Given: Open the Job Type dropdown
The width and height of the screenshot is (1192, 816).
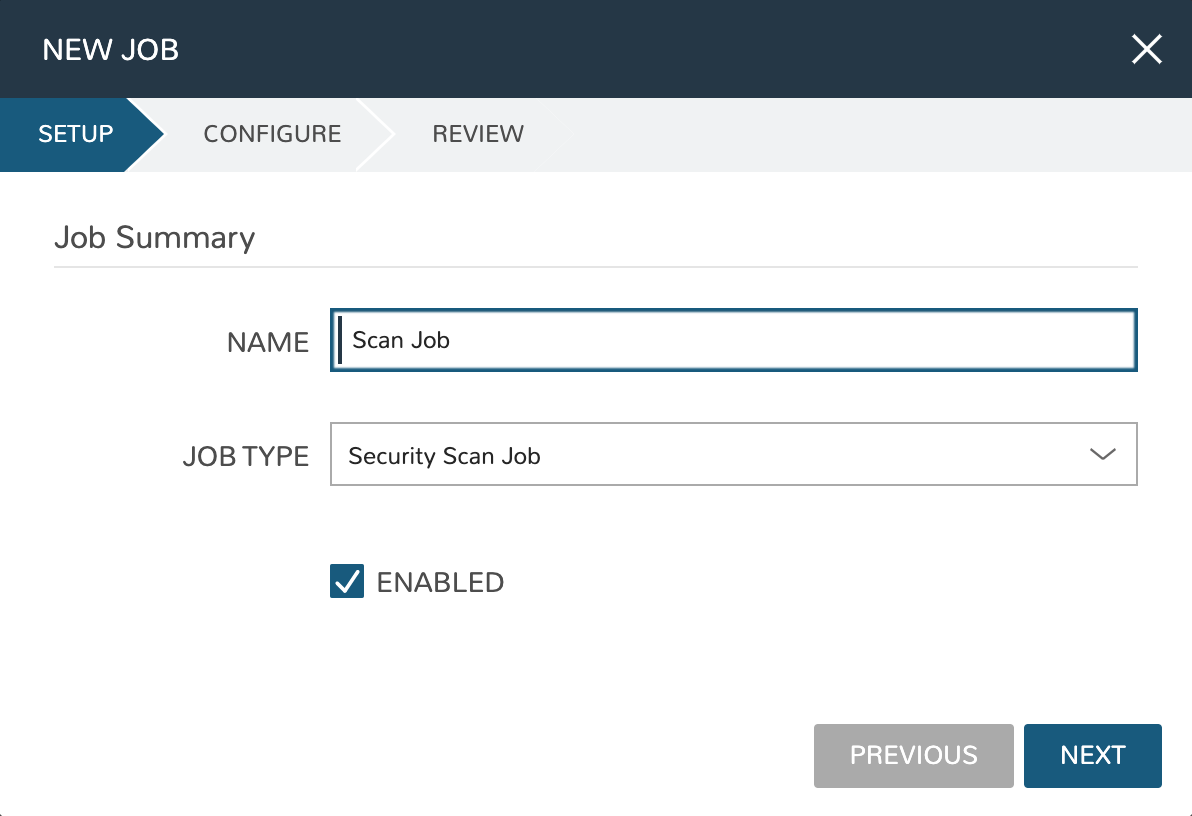Looking at the screenshot, I should 733,455.
